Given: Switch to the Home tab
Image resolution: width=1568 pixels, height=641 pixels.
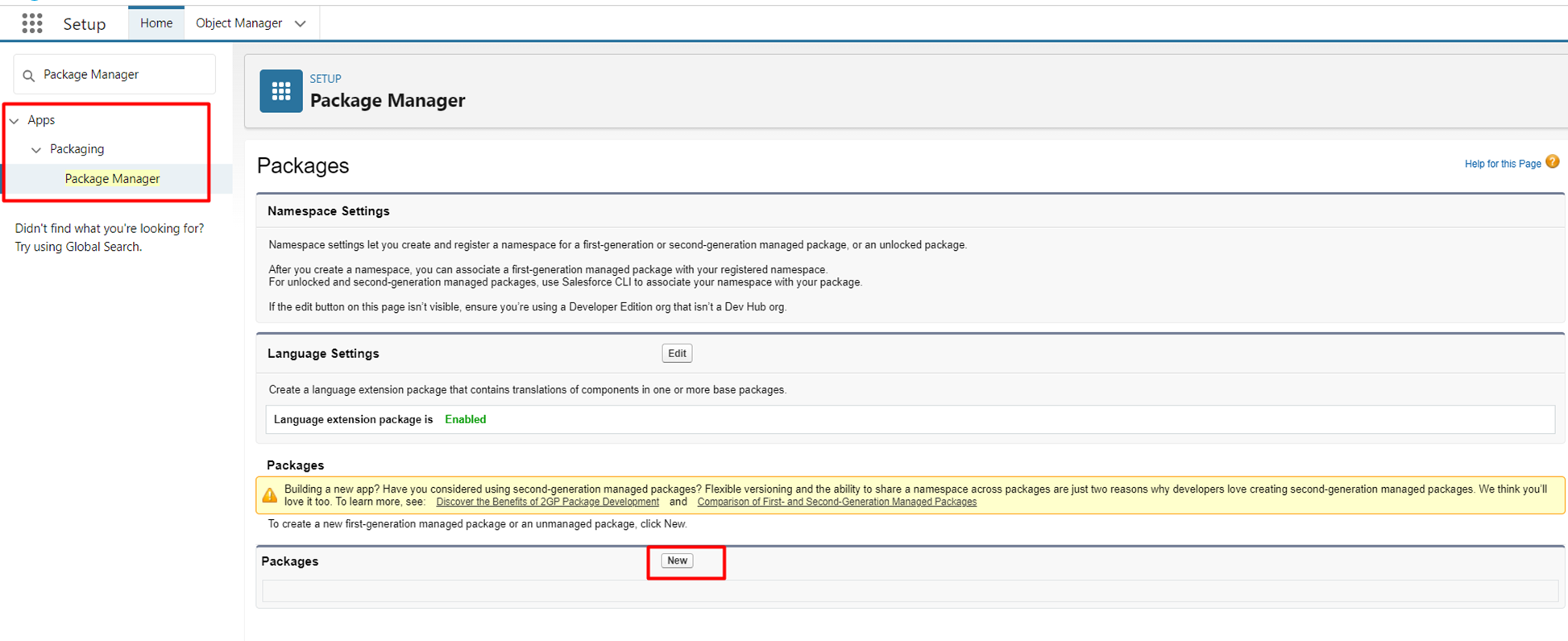Looking at the screenshot, I should point(156,23).
